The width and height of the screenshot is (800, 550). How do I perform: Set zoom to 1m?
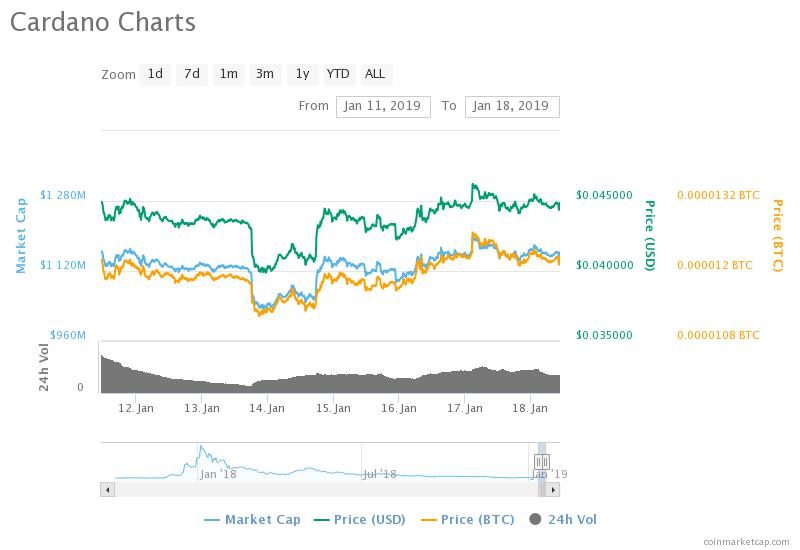coord(229,74)
